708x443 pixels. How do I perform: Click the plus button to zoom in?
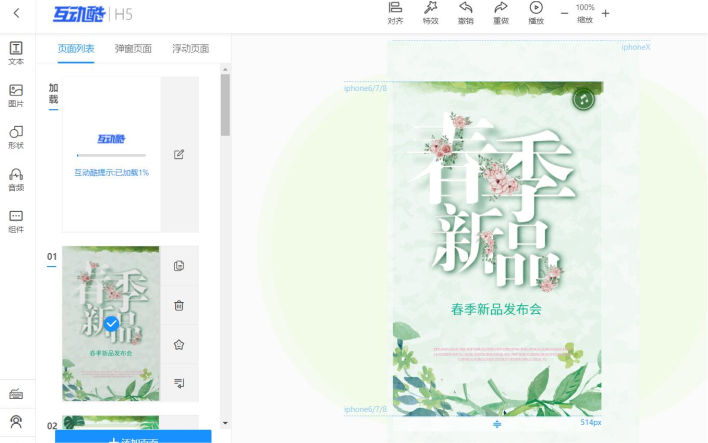pyautogui.click(x=605, y=13)
